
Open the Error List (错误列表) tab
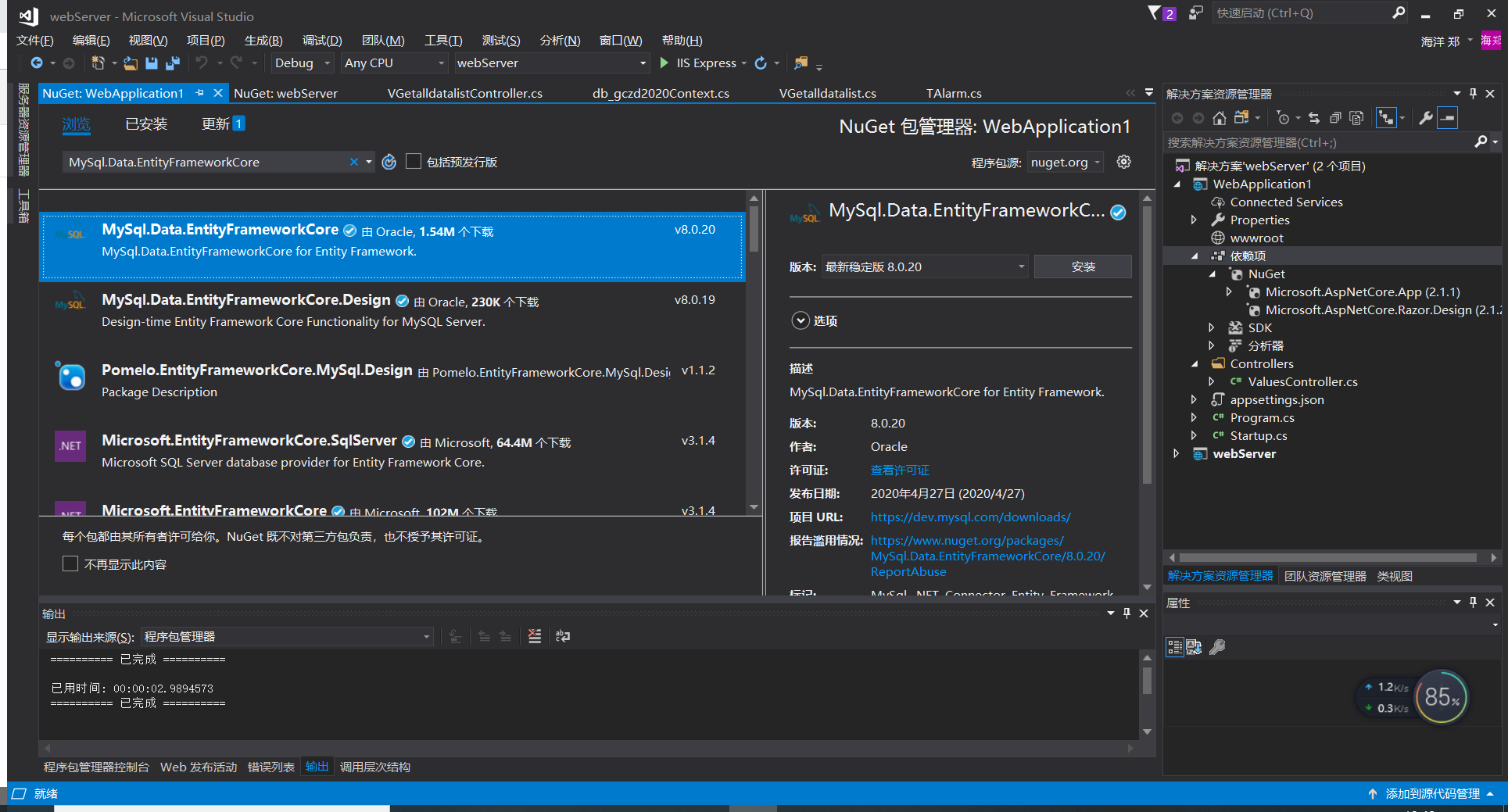[x=271, y=767]
